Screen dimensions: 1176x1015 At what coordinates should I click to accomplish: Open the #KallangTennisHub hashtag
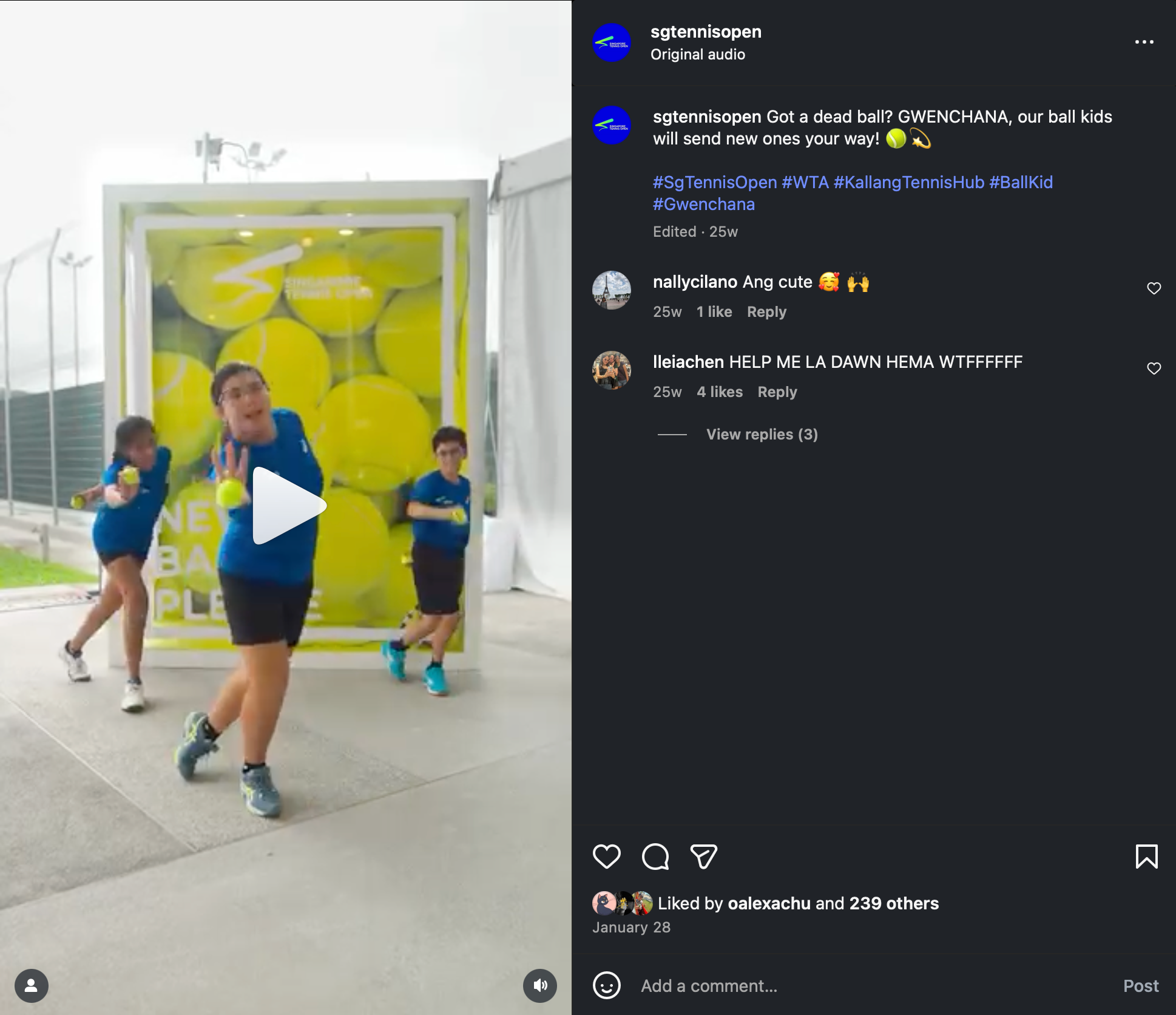click(x=908, y=182)
